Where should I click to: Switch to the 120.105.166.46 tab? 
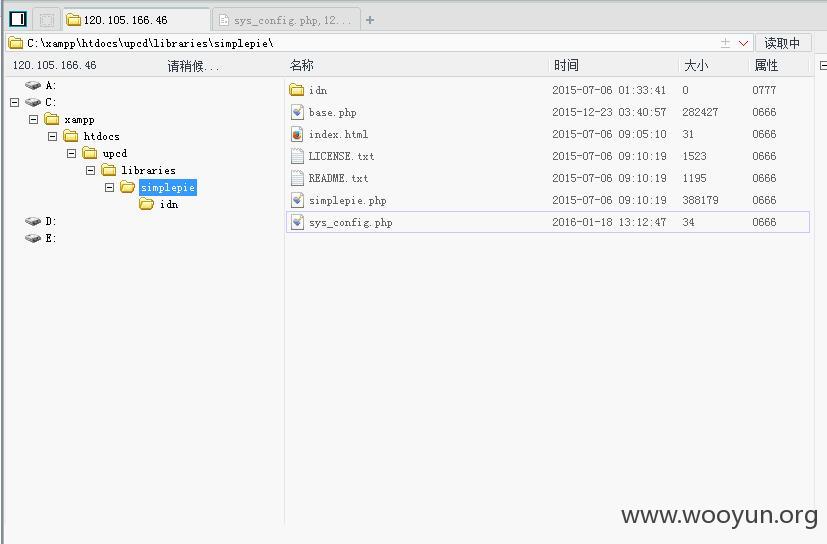click(136, 20)
